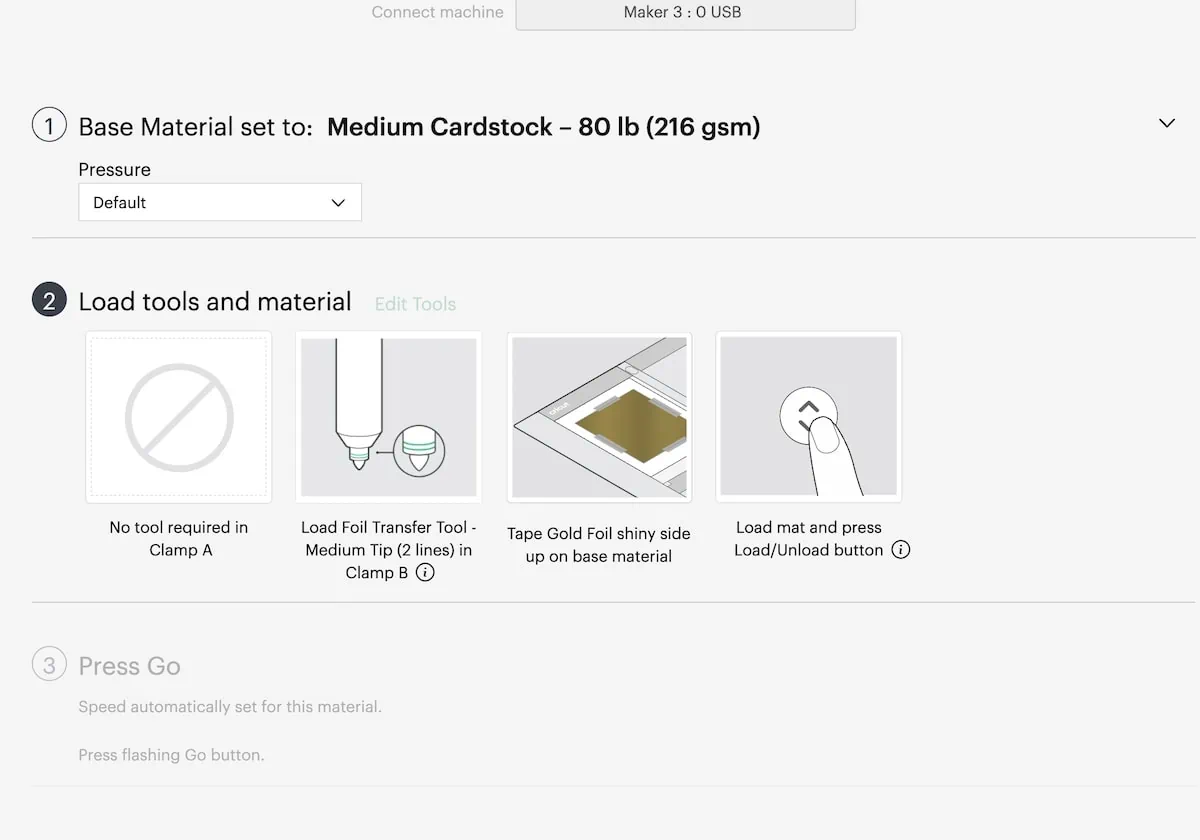
Task: Click the magnified foil tip circle icon
Action: coord(419,449)
